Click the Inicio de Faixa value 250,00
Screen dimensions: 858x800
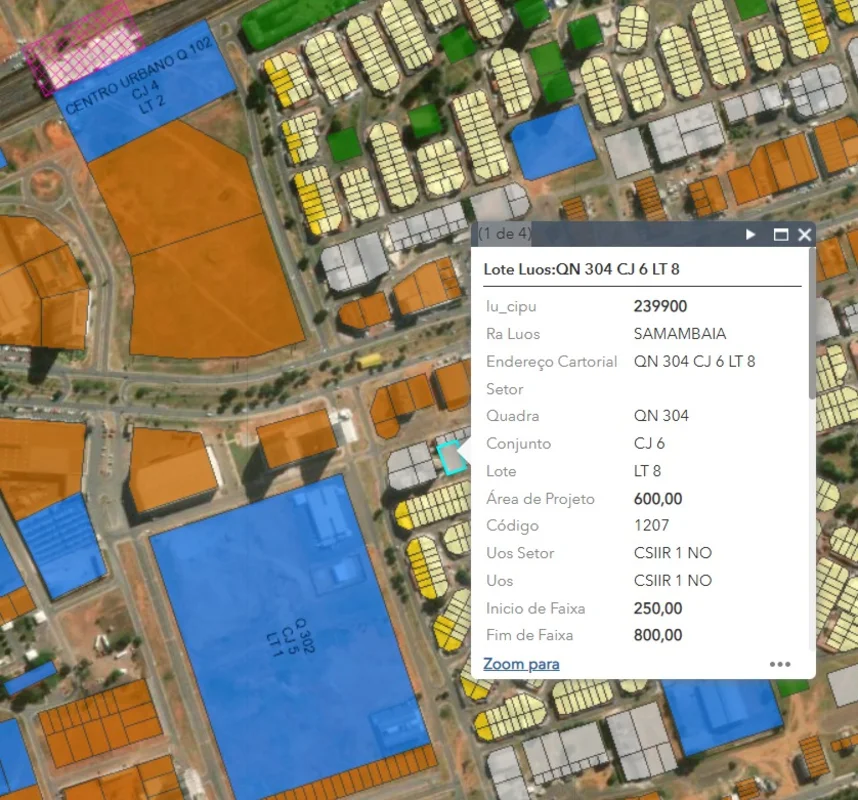point(658,608)
